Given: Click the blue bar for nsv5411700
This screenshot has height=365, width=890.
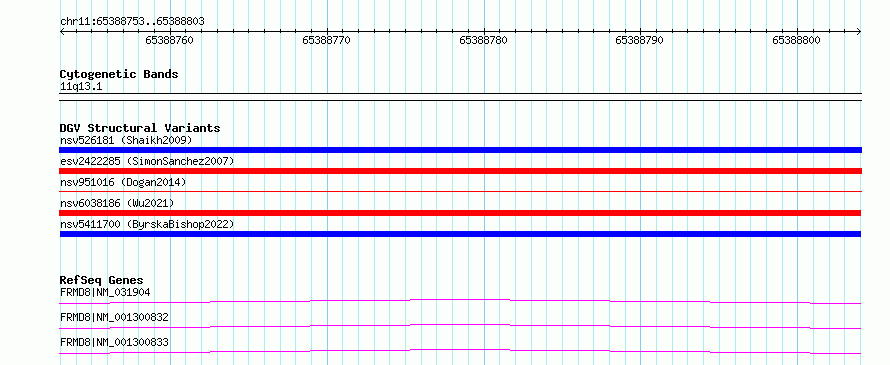Looking at the screenshot, I should click(460, 234).
